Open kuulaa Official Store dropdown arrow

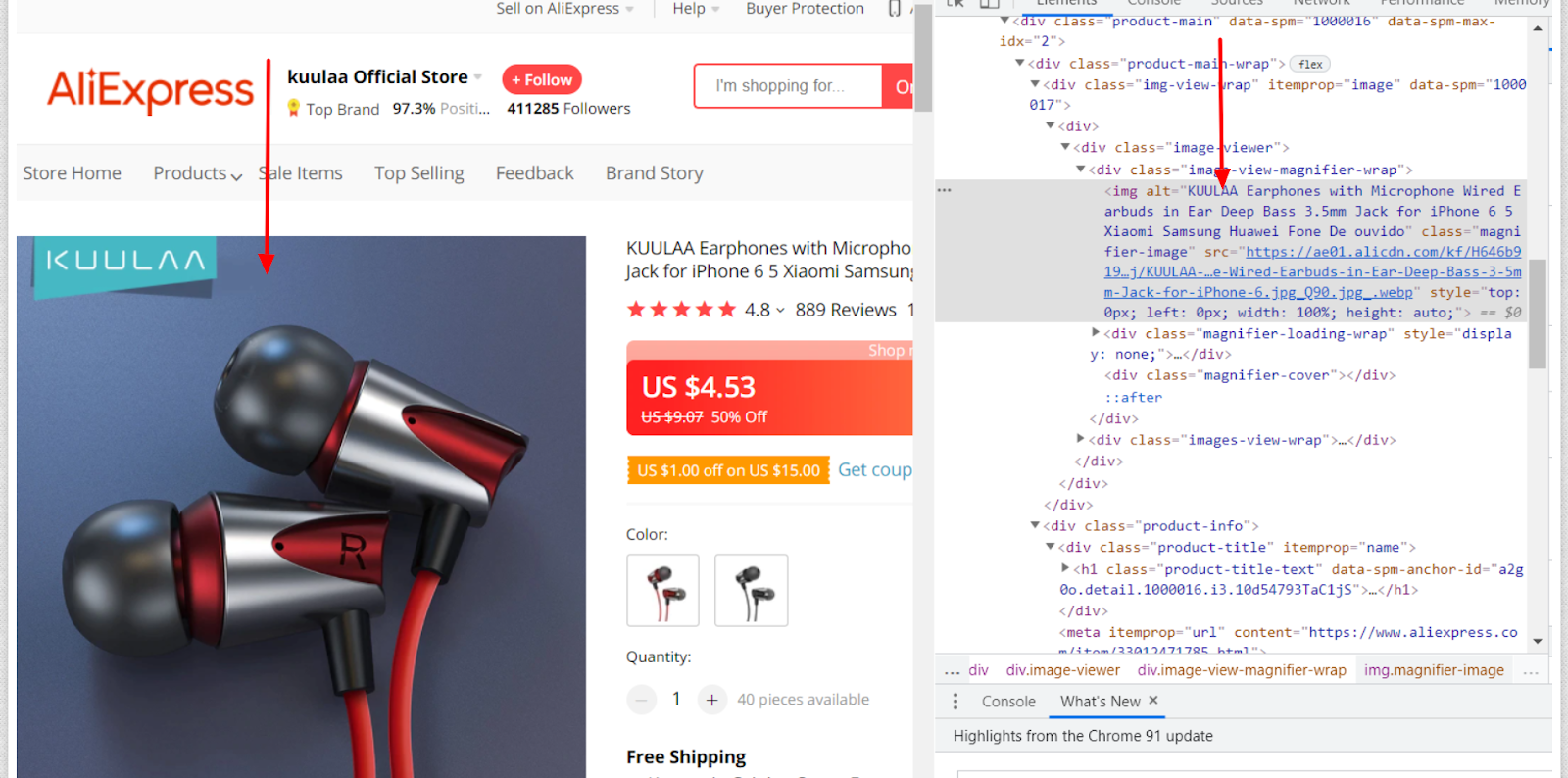click(478, 77)
